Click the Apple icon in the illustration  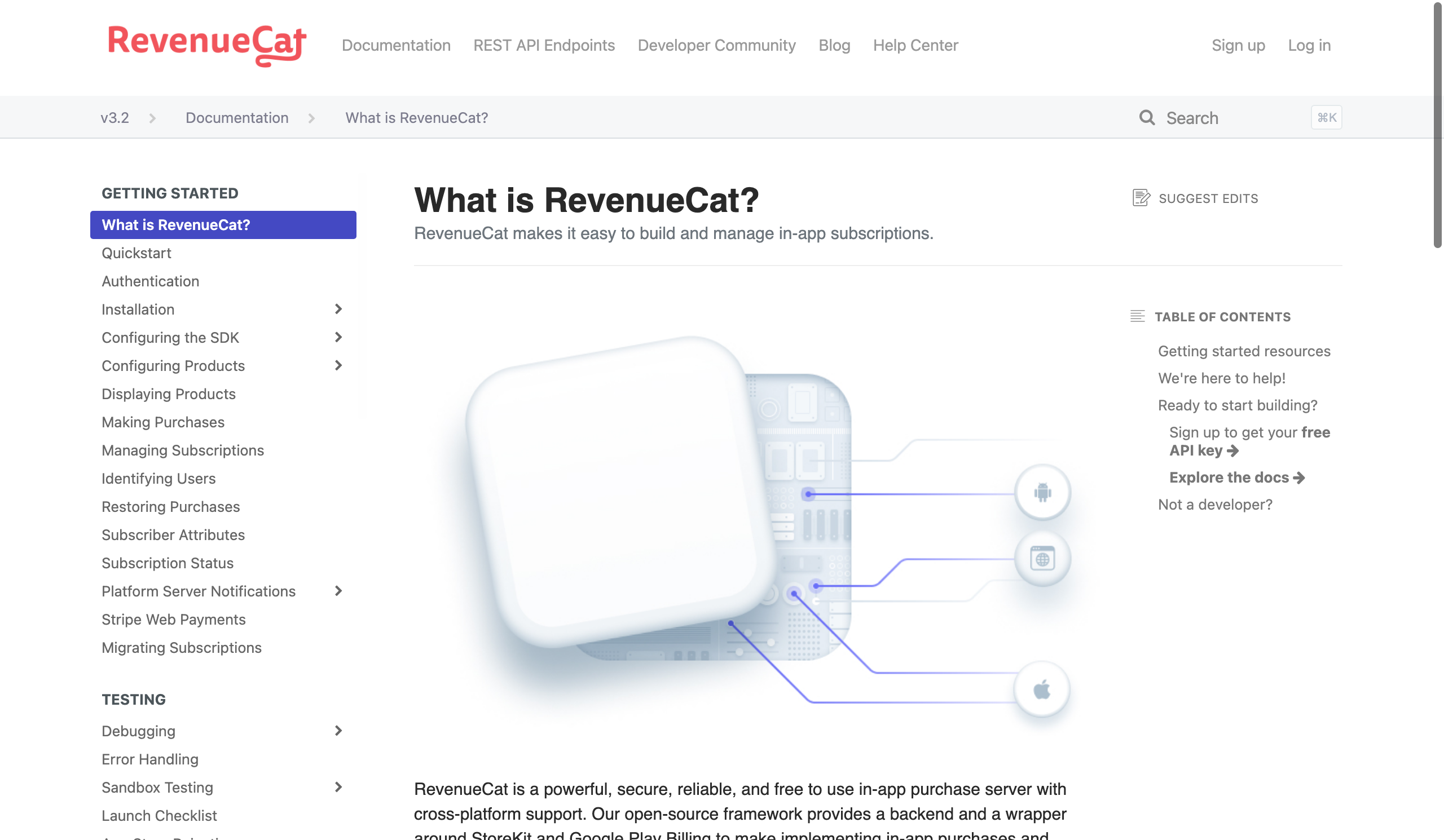pyautogui.click(x=1041, y=689)
